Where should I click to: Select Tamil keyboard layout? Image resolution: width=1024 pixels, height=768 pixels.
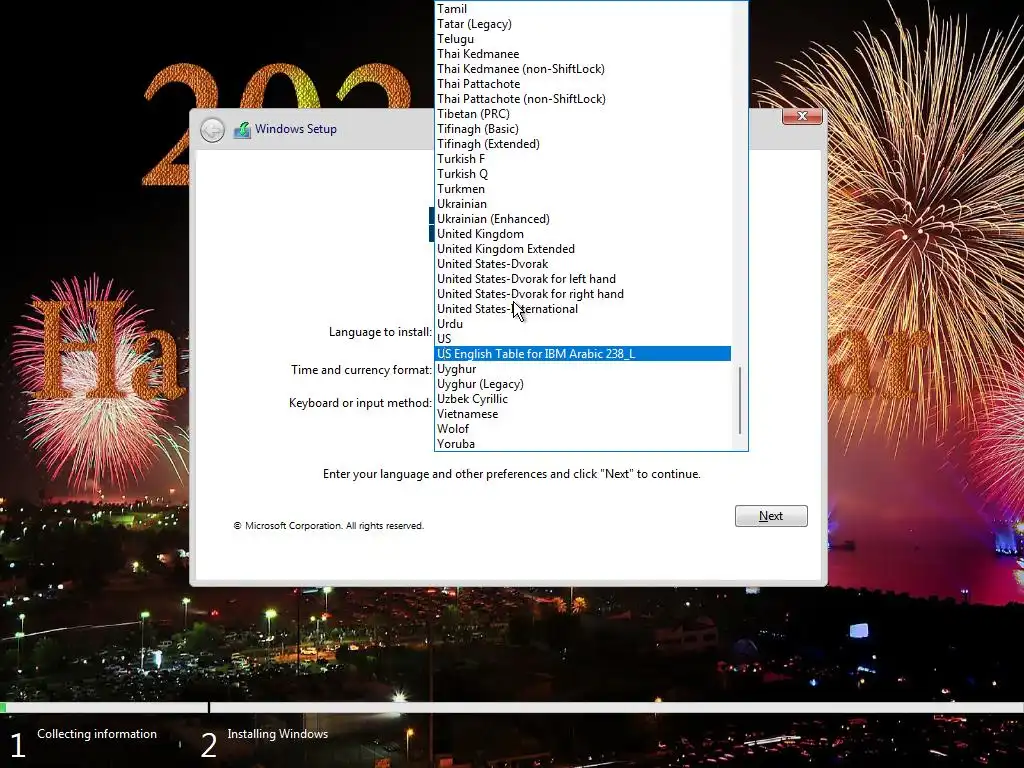point(583,8)
